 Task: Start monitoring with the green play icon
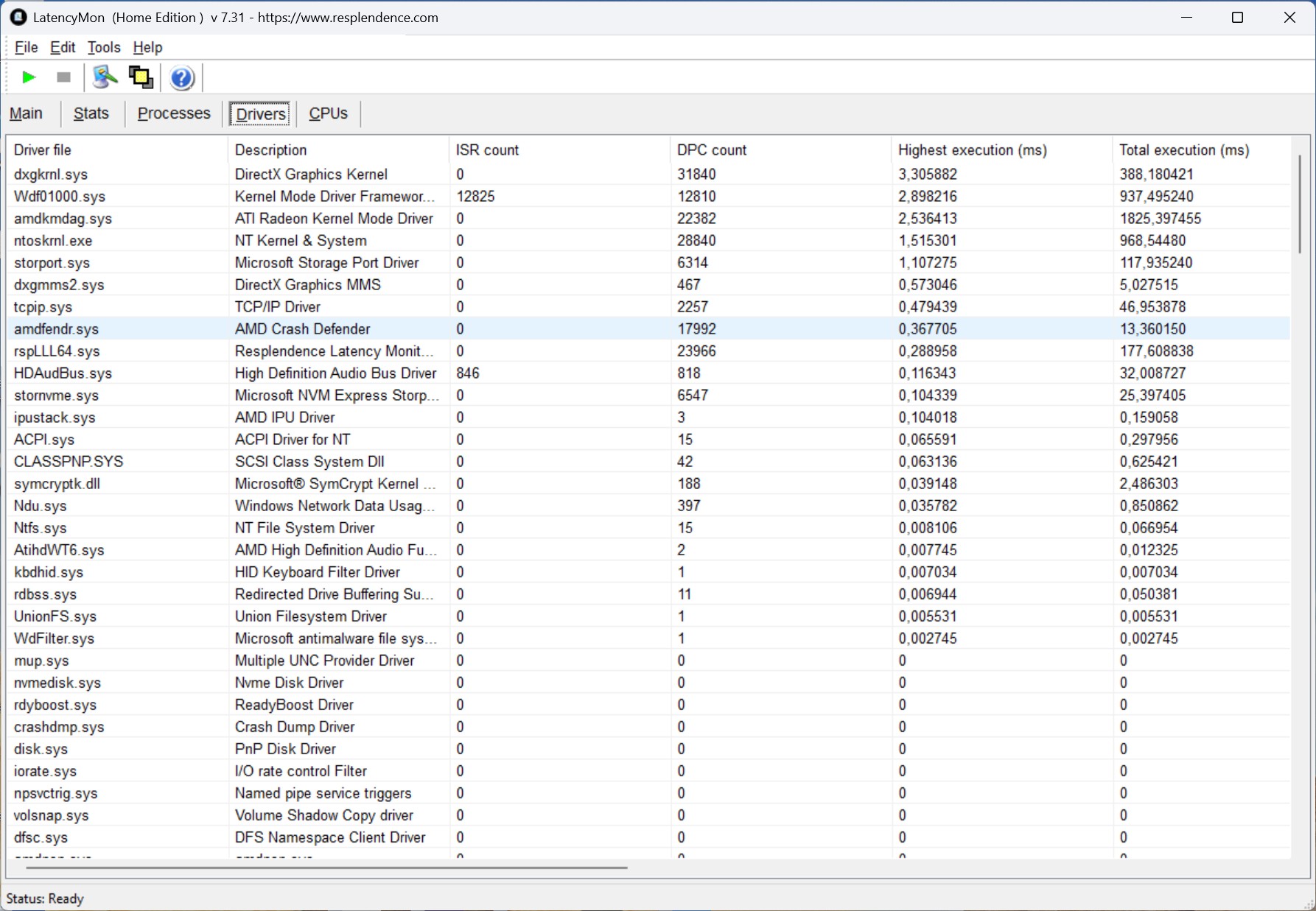pyautogui.click(x=29, y=77)
